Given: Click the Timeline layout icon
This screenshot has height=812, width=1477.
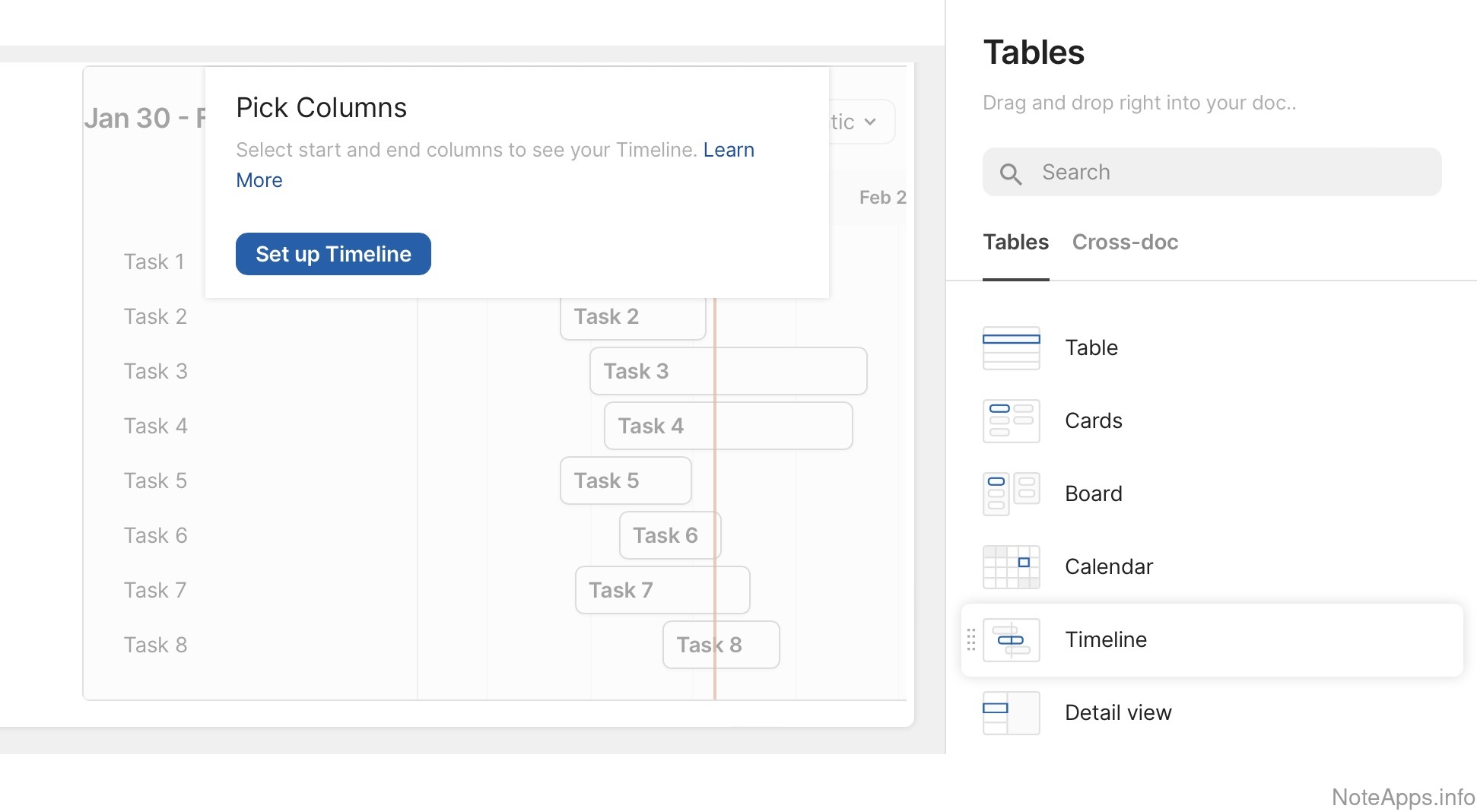Looking at the screenshot, I should pos(1011,640).
